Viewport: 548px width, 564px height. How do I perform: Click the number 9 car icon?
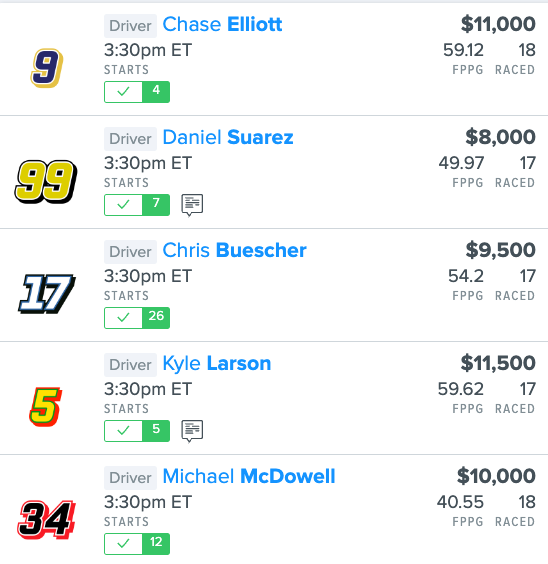[47, 68]
